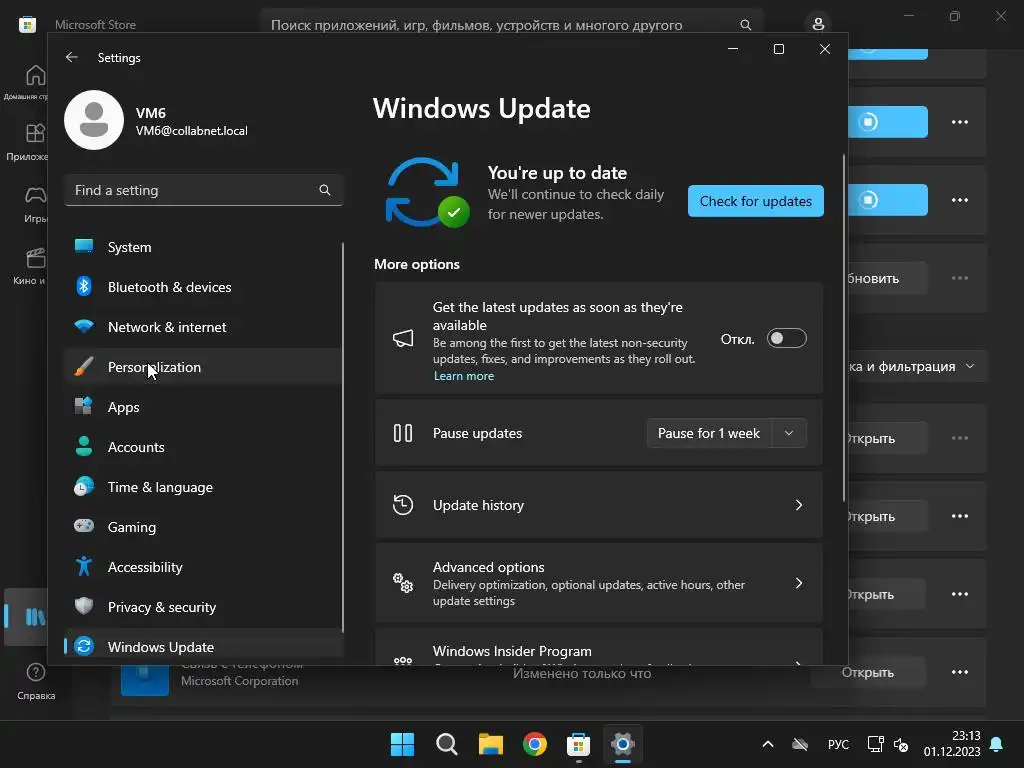Image resolution: width=1024 pixels, height=768 pixels.
Task: Click the Time & language clock icon
Action: pos(84,487)
